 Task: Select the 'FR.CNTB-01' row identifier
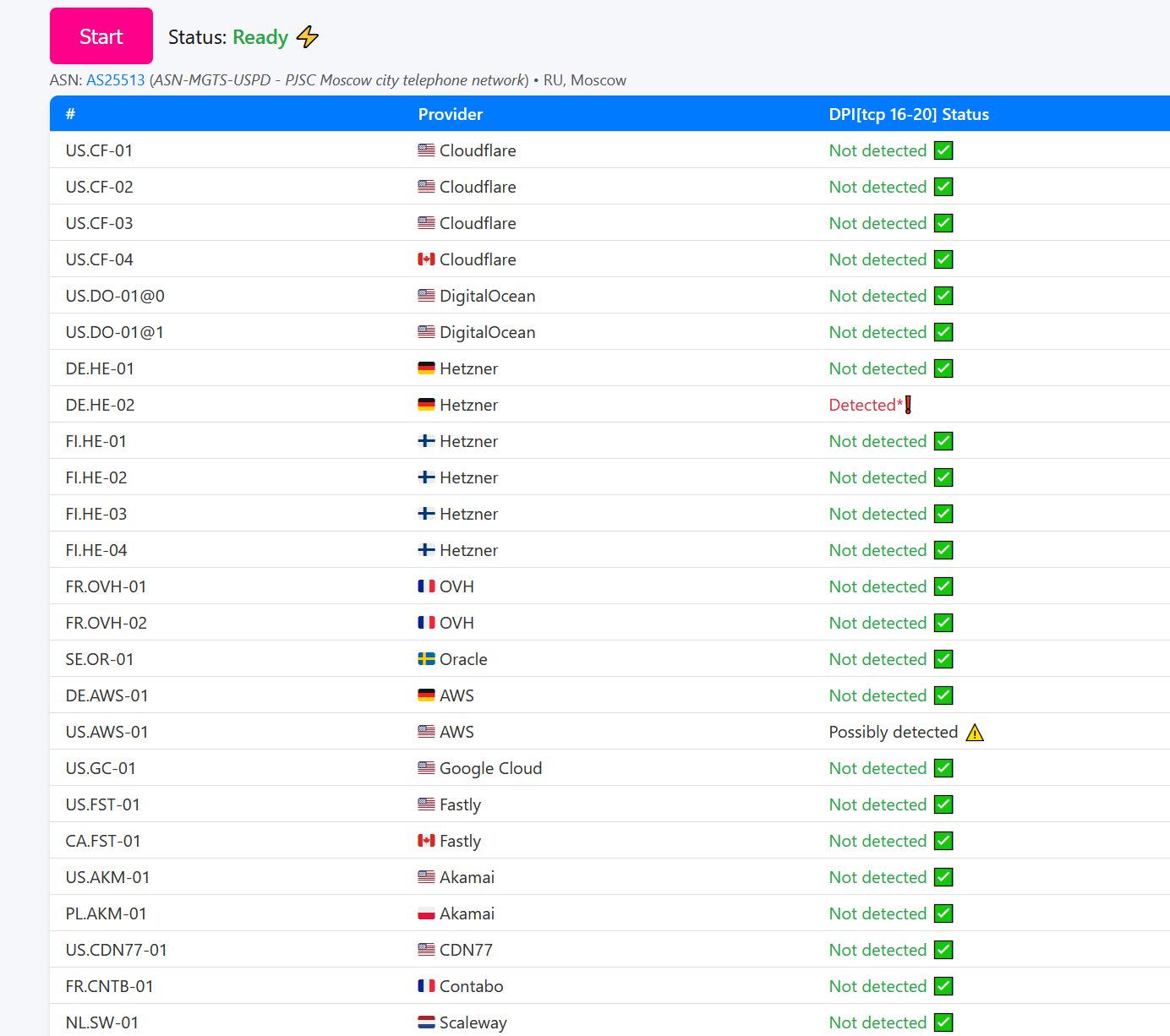(110, 986)
